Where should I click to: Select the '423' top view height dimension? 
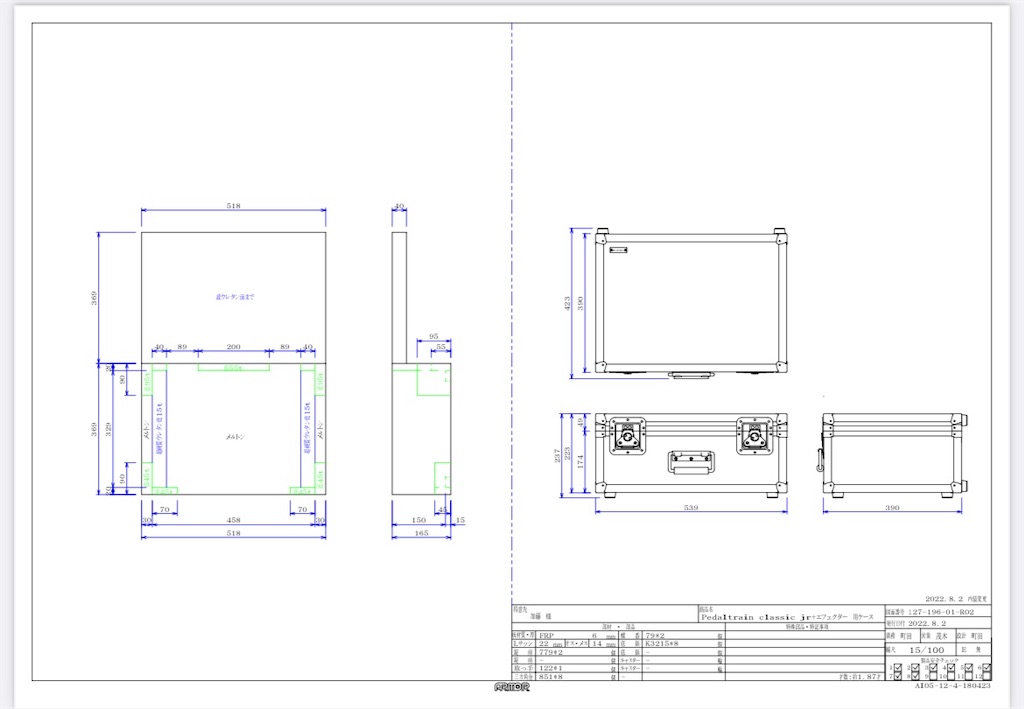coord(568,303)
